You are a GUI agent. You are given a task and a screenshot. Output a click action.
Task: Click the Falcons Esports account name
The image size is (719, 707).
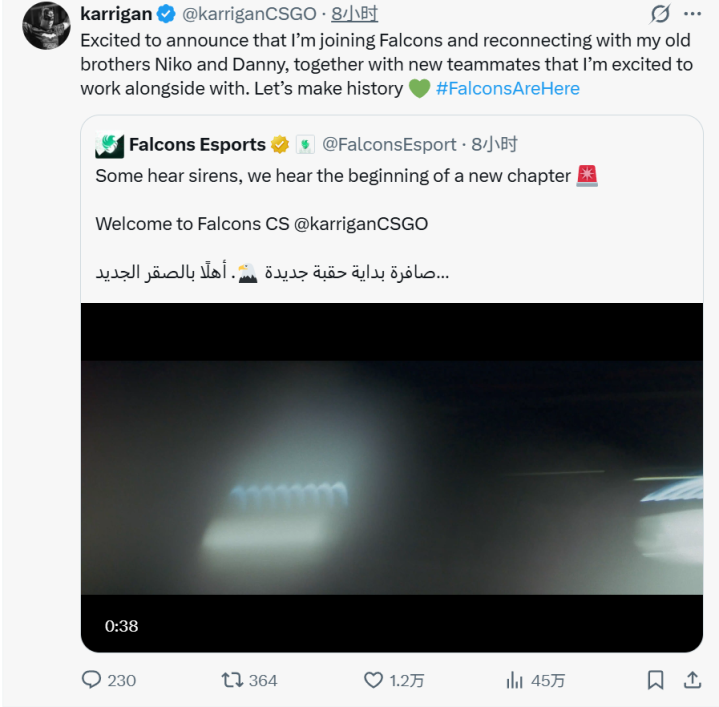click(x=197, y=145)
